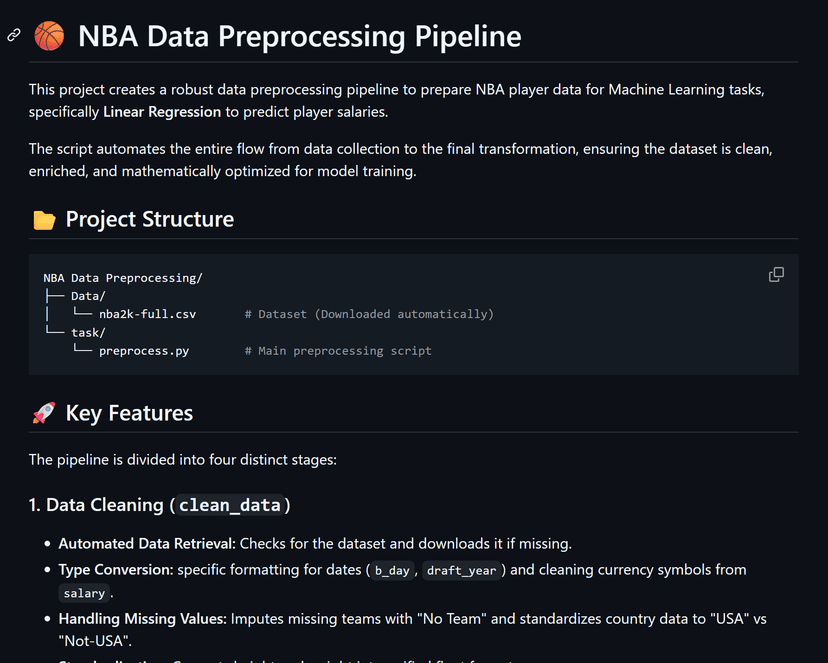Click the b_day inline code element
Image resolution: width=828 pixels, height=663 pixels.
[392, 570]
